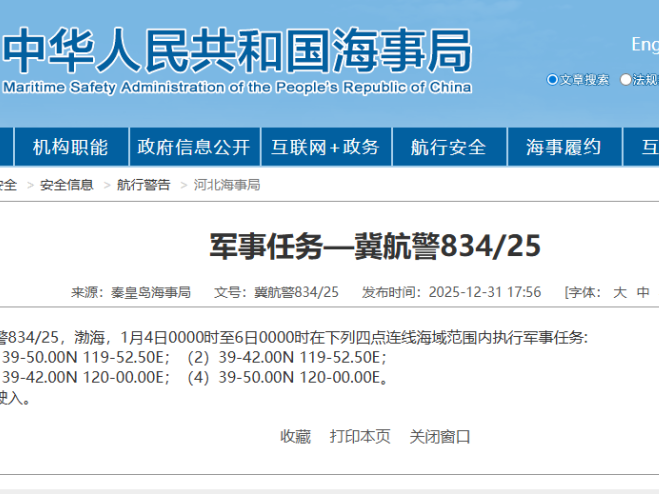Open the 互联网+政务 navigation menu

pos(325,148)
